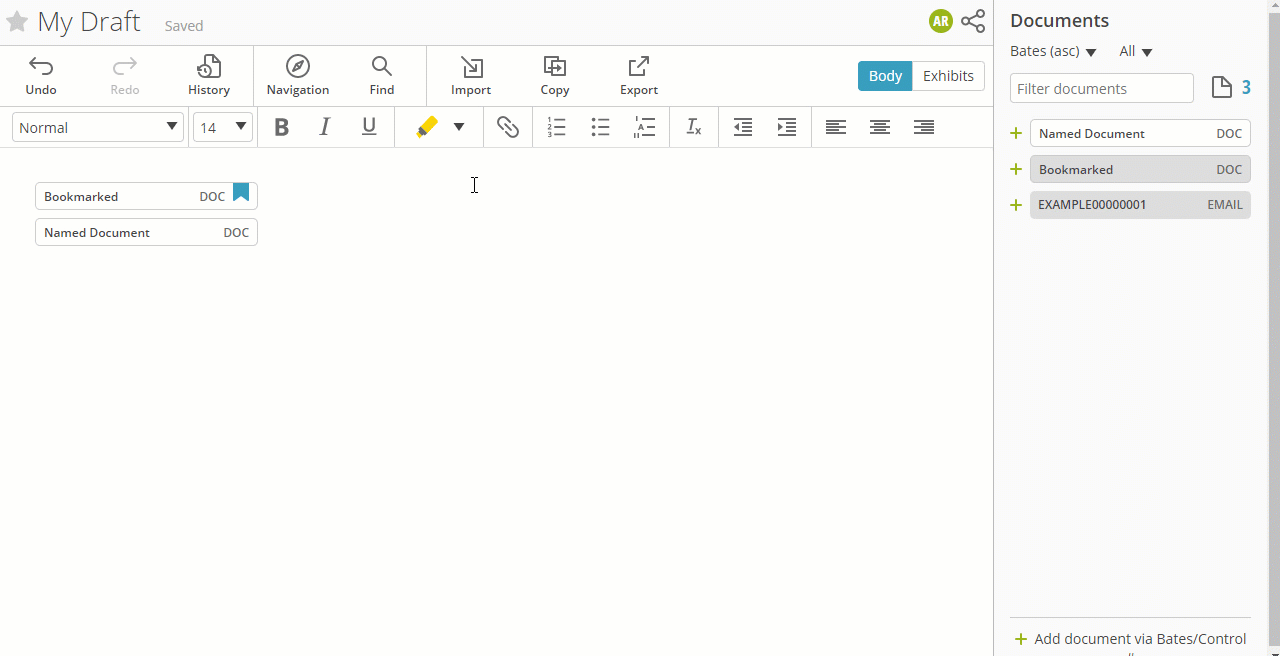Viewport: 1280px width, 656px height.
Task: Click the Named Document chip in the draft
Action: [146, 232]
